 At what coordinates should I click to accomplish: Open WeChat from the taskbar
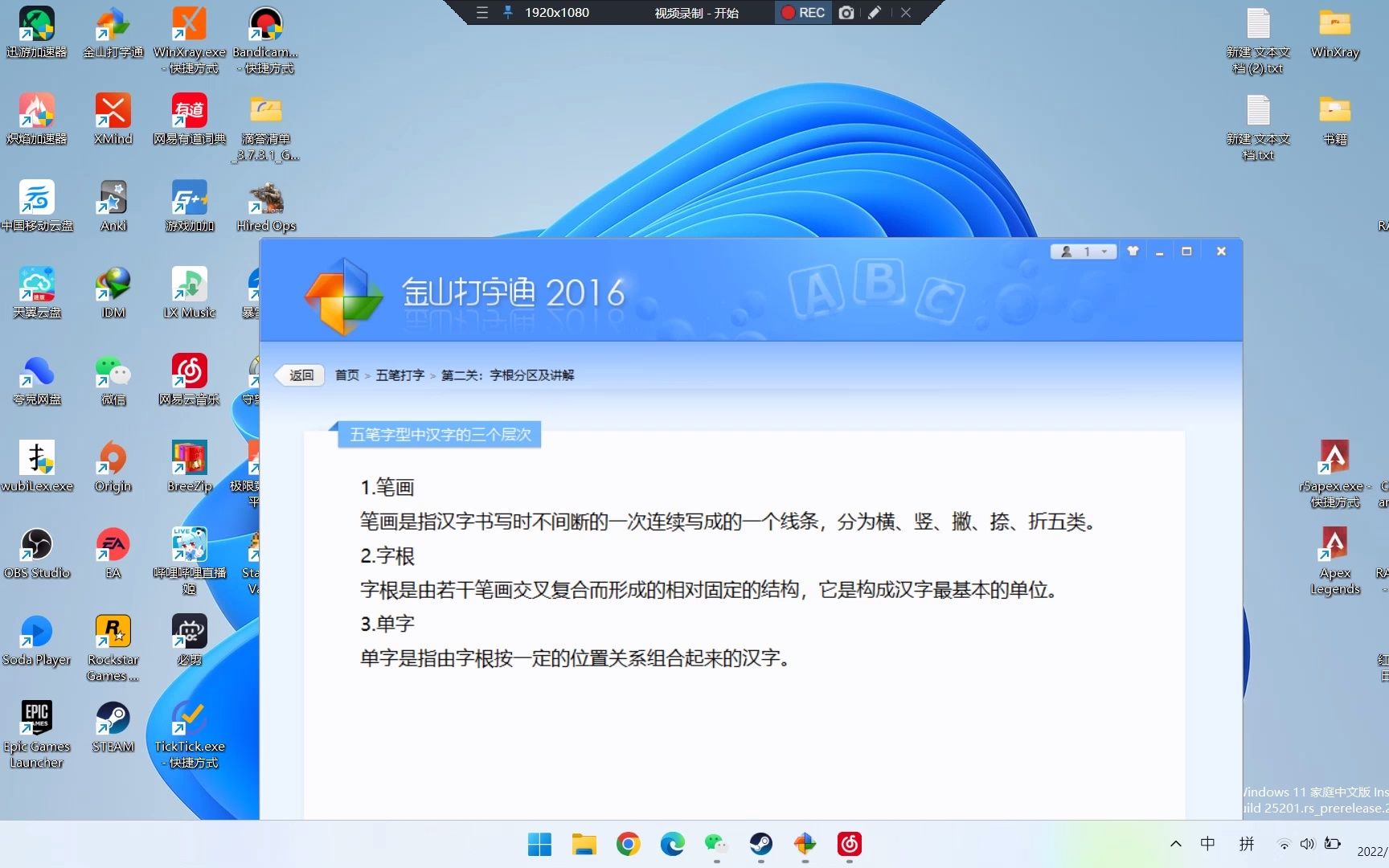tap(716, 844)
